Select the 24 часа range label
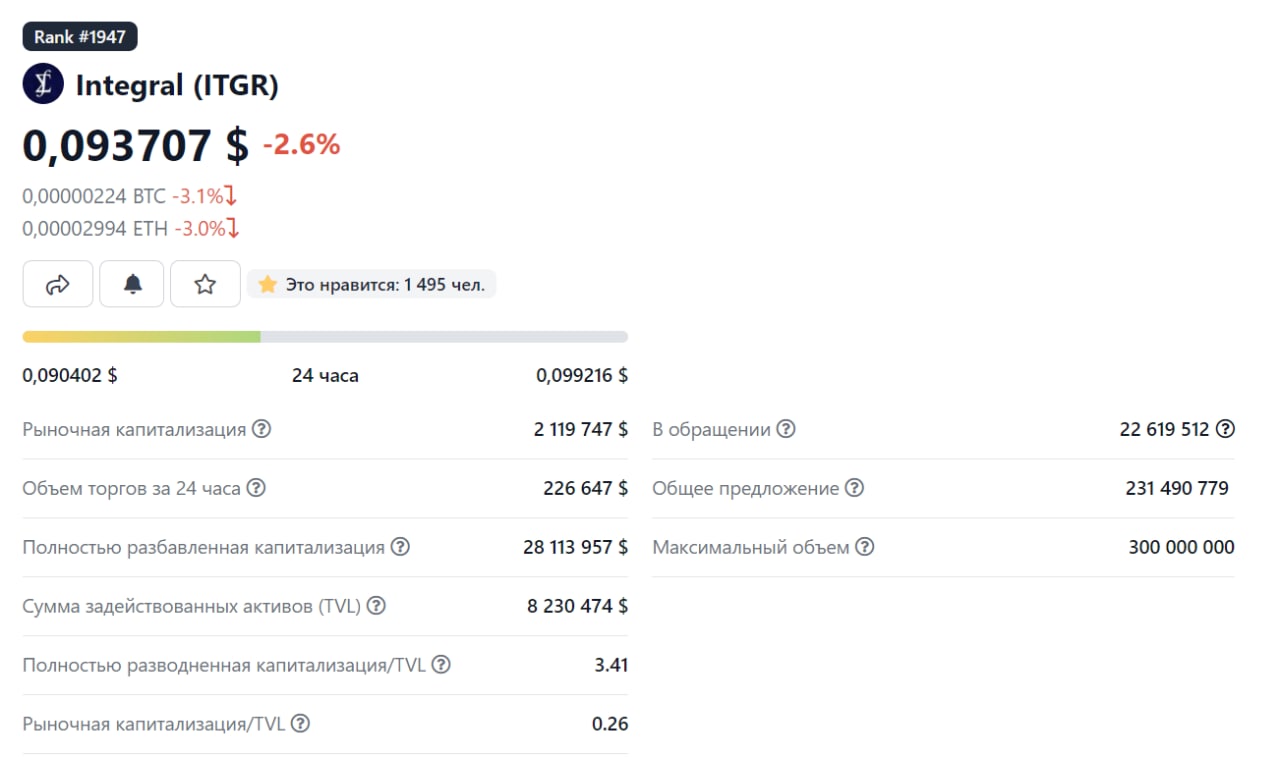The height and width of the screenshot is (757, 1280). point(325,376)
